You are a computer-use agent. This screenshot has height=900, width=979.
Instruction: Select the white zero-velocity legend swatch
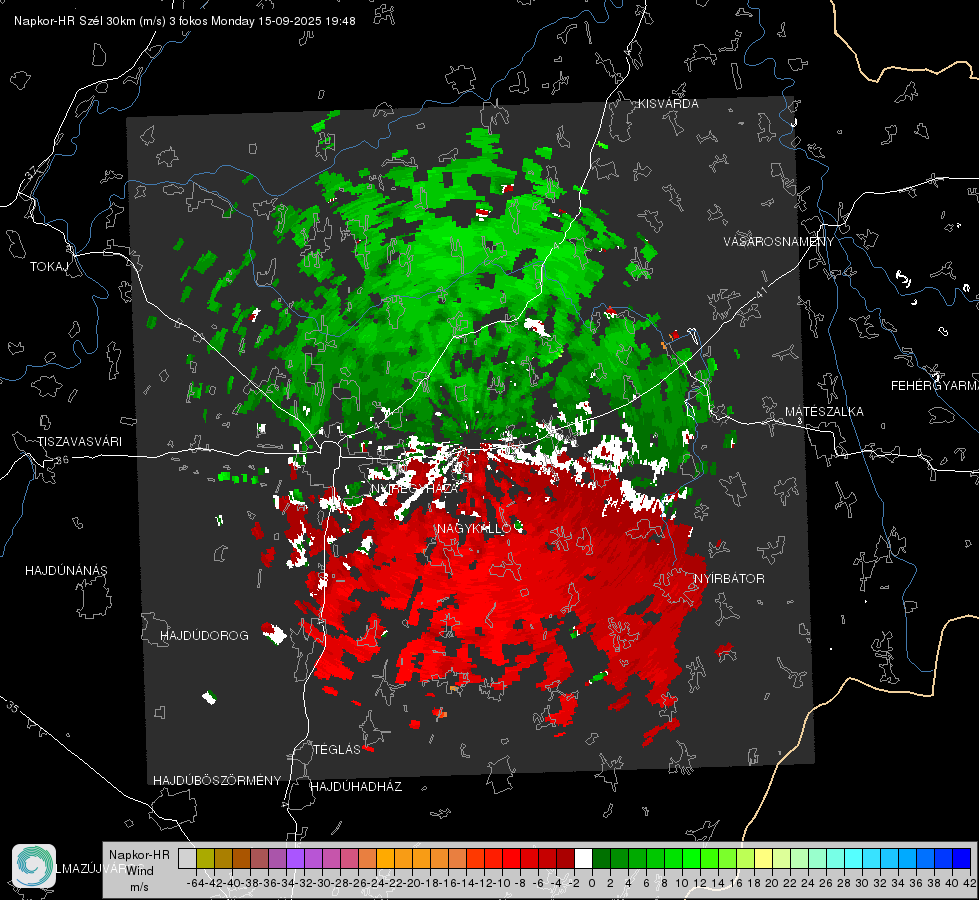[x=583, y=858]
